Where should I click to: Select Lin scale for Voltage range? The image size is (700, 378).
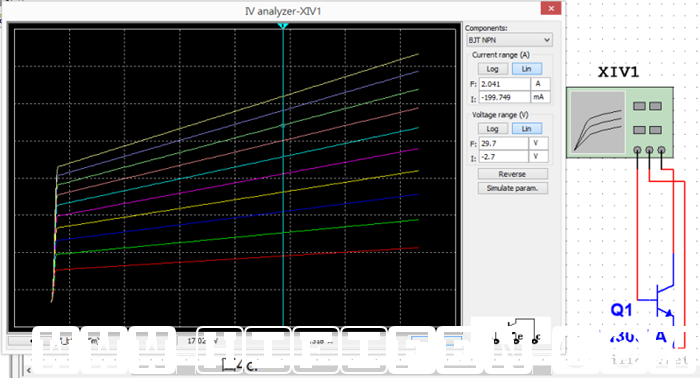(x=526, y=129)
